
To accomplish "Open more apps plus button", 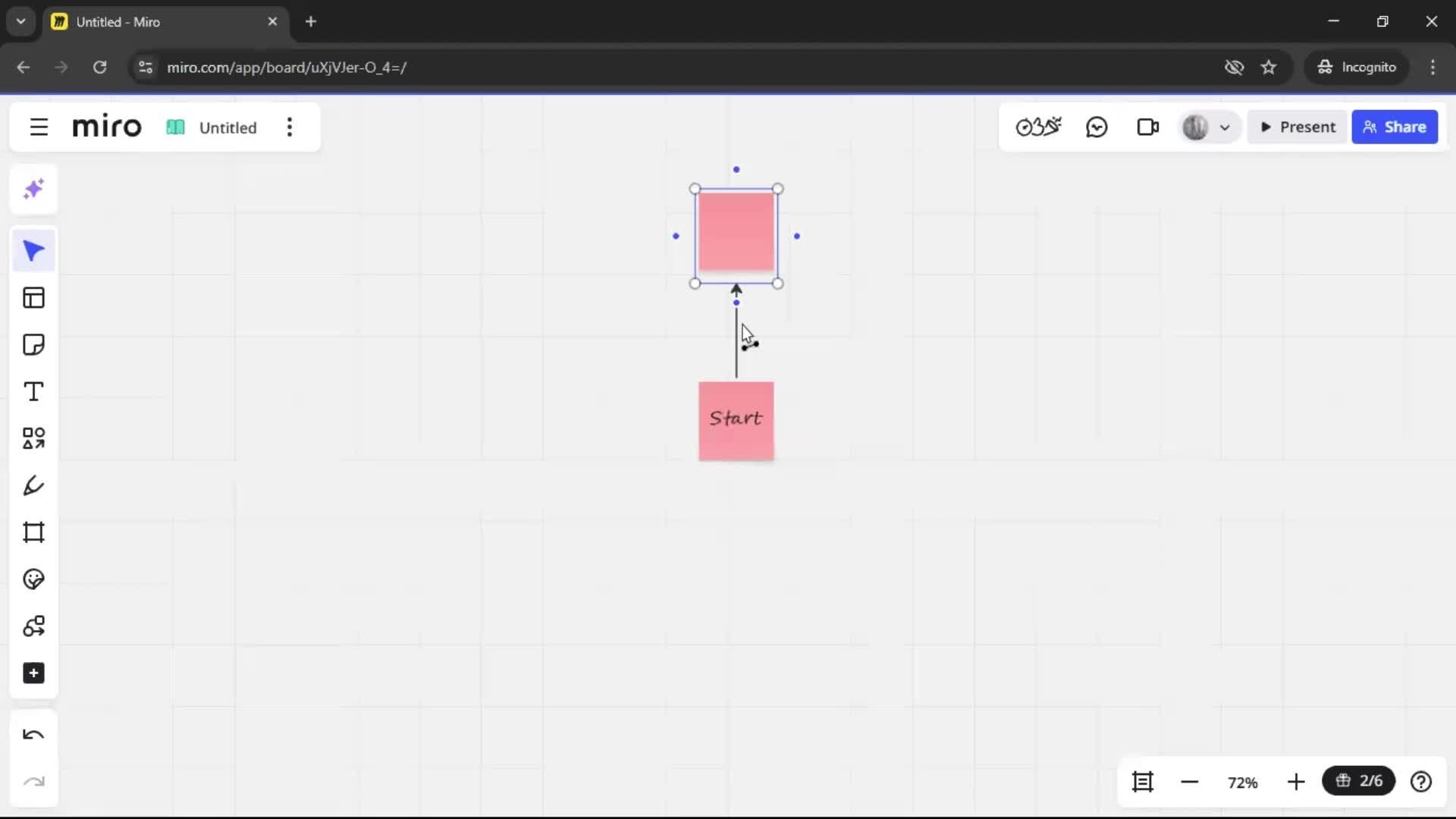I will pyautogui.click(x=33, y=673).
